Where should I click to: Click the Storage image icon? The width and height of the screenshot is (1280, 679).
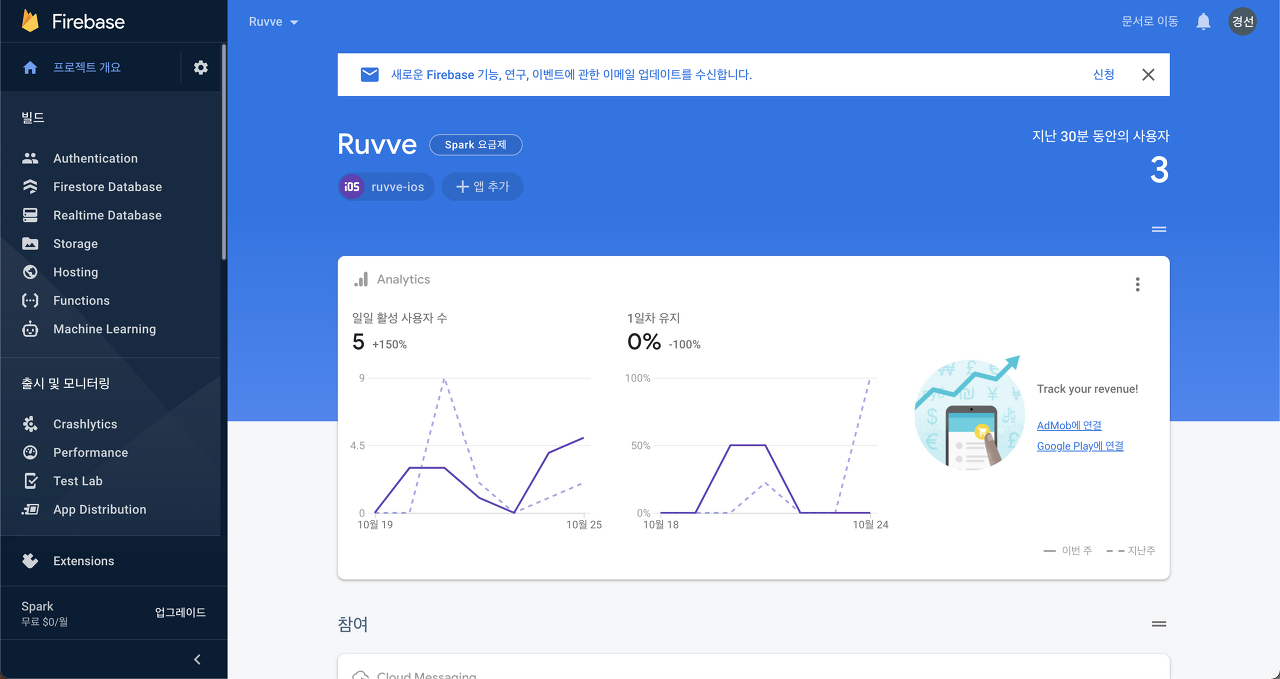click(x=30, y=244)
